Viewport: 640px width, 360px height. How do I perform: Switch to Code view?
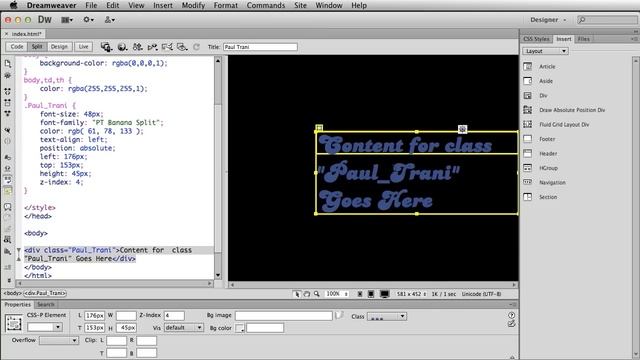tap(17, 47)
